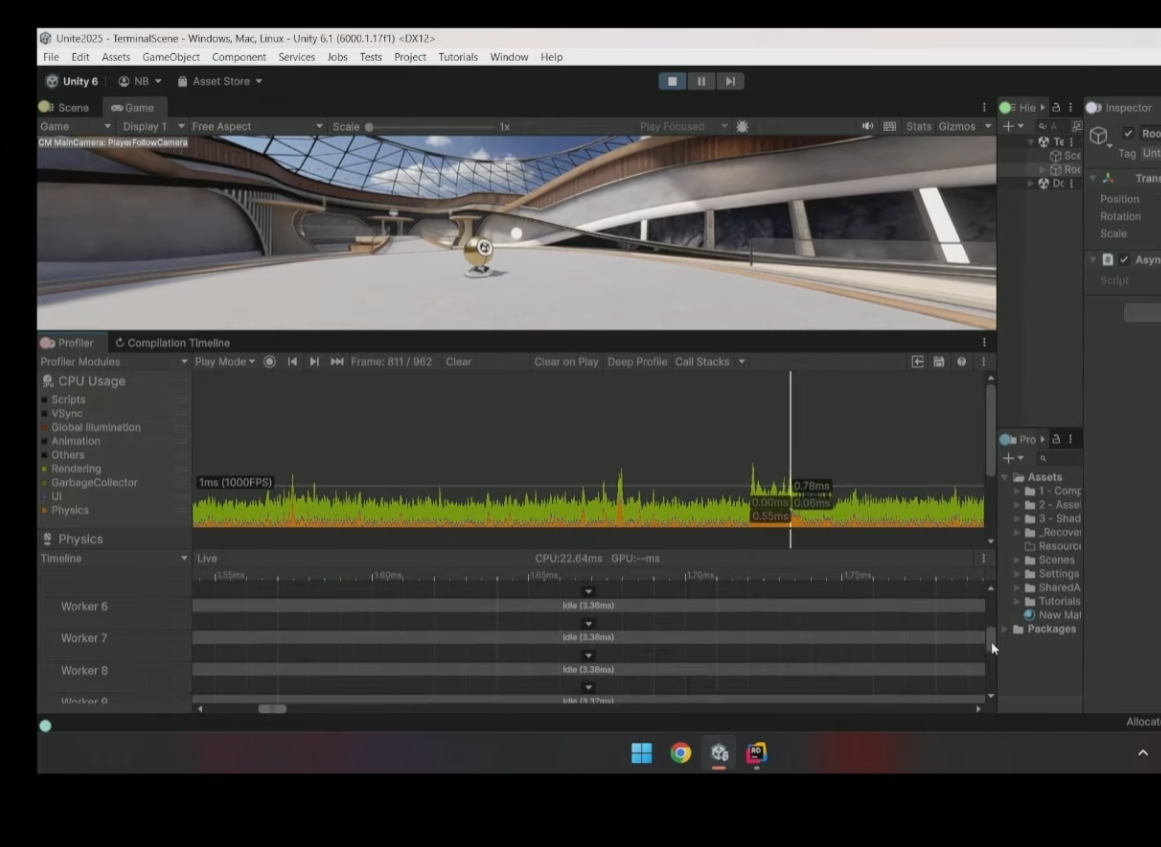Save profiler data icon
This screenshot has width=1161, height=847.
click(x=939, y=361)
